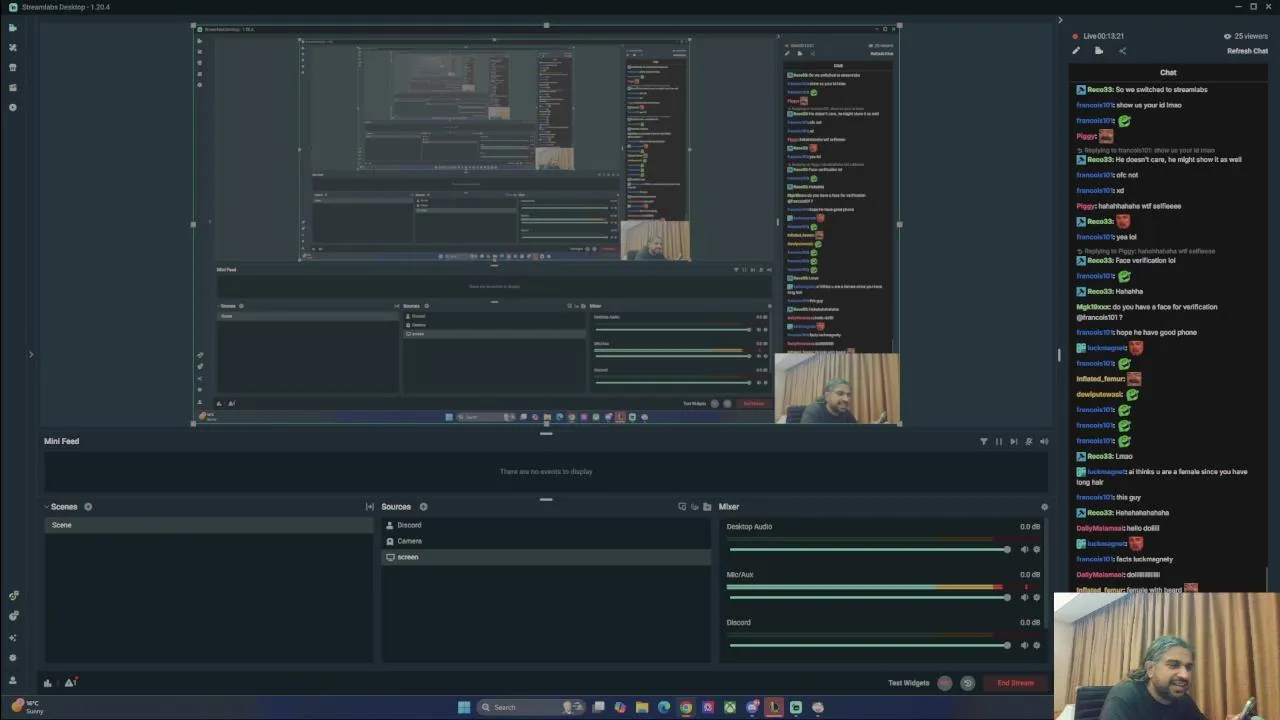
Task: Open the user account icon at sidebar bottom
Action: click(x=13, y=679)
